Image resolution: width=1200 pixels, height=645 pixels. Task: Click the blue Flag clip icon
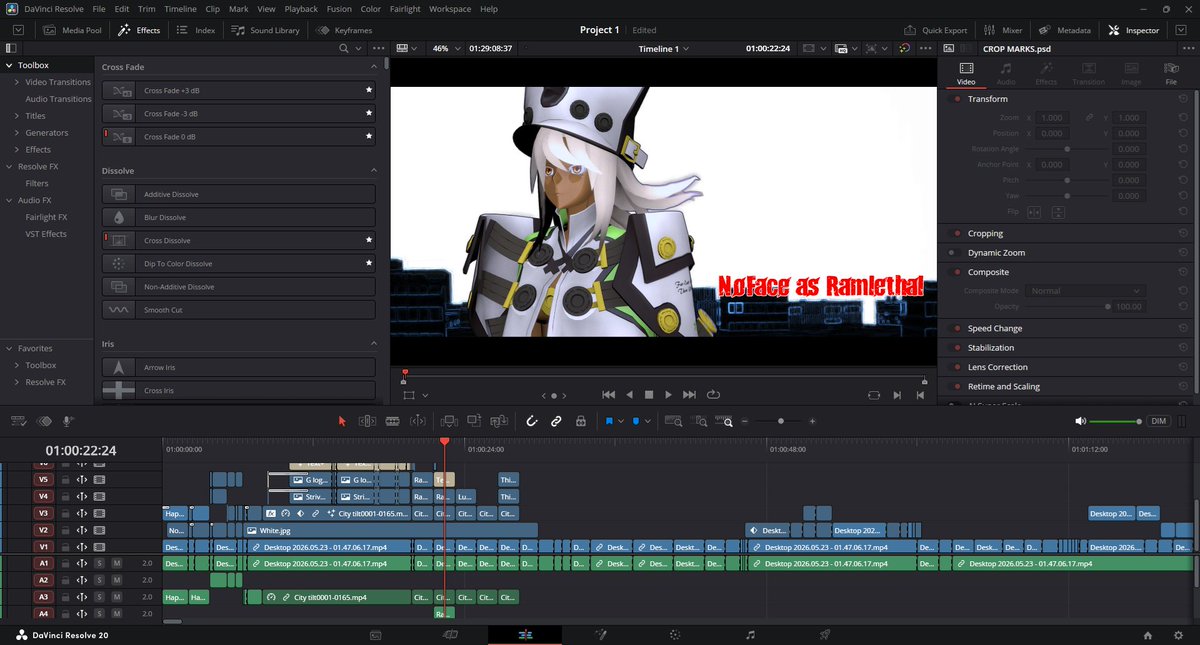click(608, 422)
